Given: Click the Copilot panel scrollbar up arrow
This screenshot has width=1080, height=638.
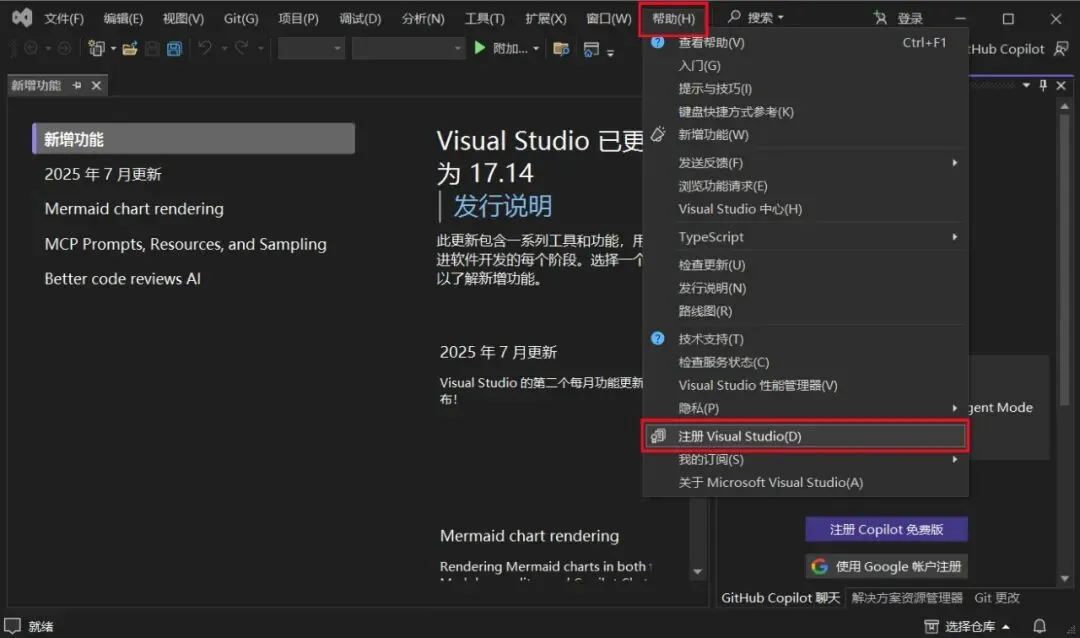Looking at the screenshot, I should coord(1065,106).
